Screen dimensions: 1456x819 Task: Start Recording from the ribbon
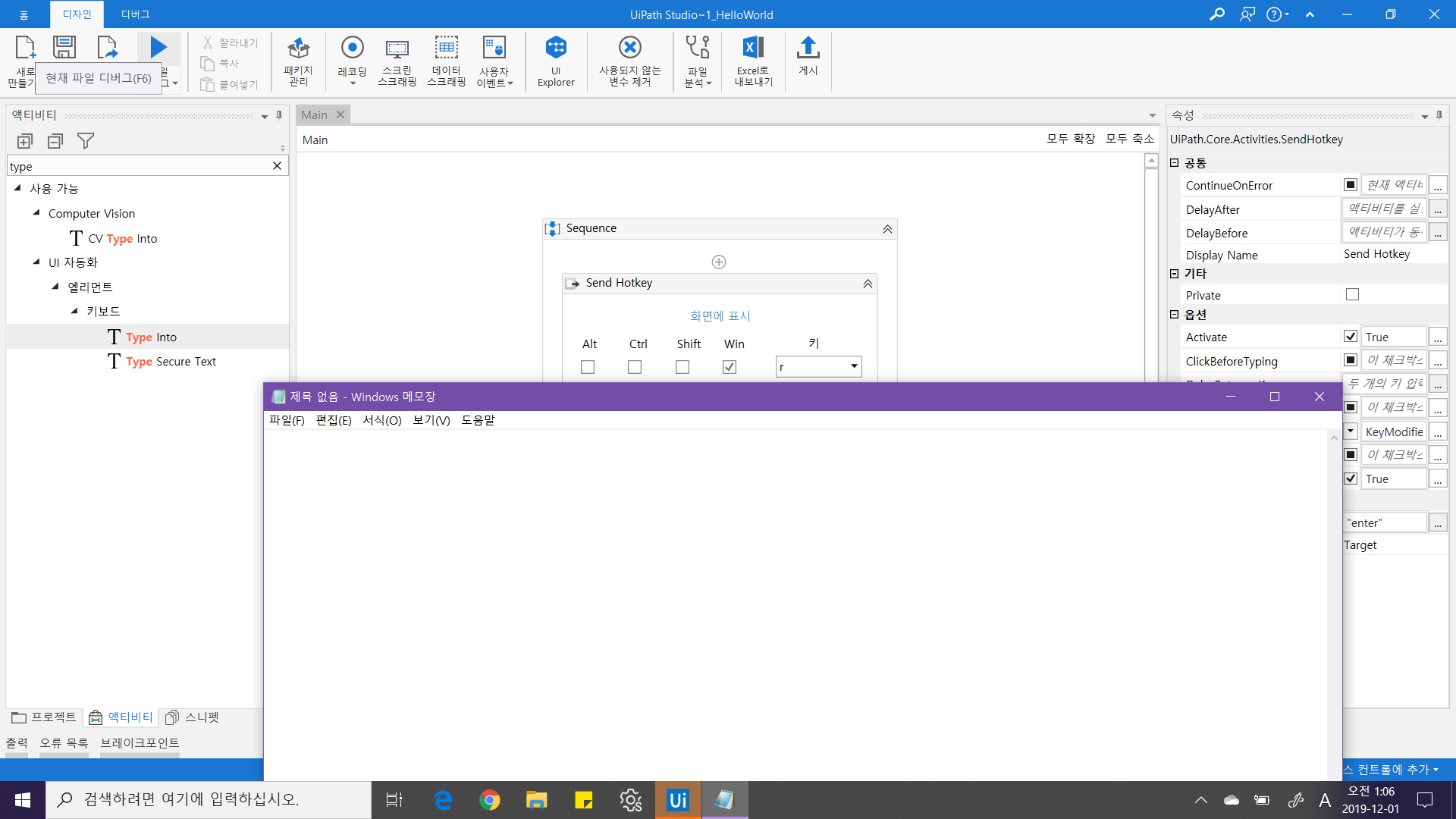click(352, 49)
